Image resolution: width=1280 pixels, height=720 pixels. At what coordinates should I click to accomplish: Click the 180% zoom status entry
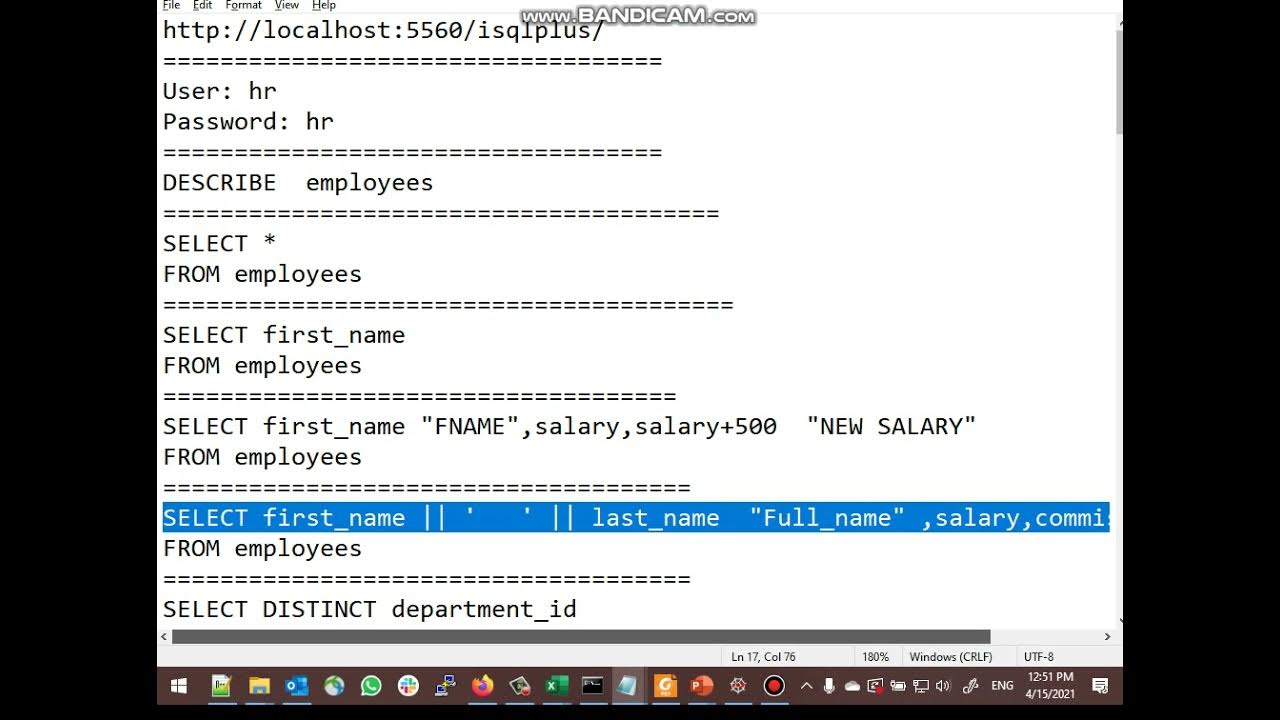click(875, 657)
